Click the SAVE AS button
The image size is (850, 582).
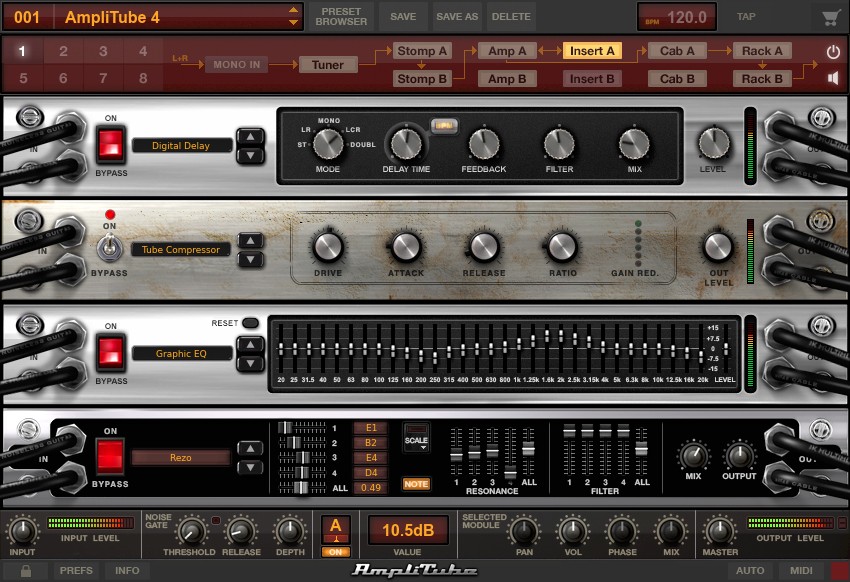pos(457,17)
